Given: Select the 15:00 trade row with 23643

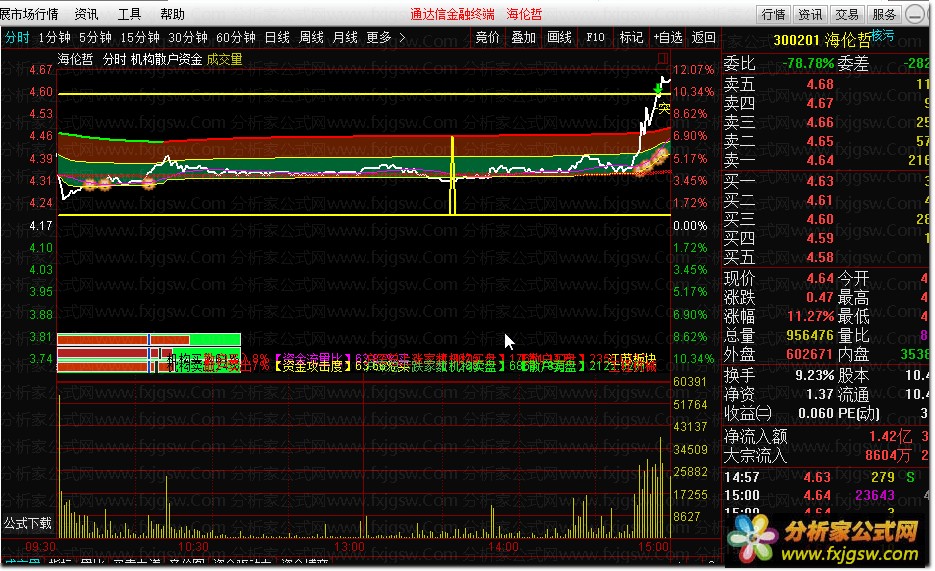Looking at the screenshot, I should 826,495.
